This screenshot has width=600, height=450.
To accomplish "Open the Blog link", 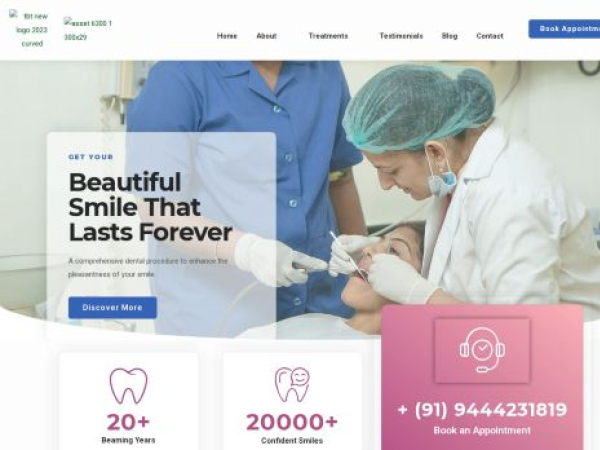I will 450,36.
